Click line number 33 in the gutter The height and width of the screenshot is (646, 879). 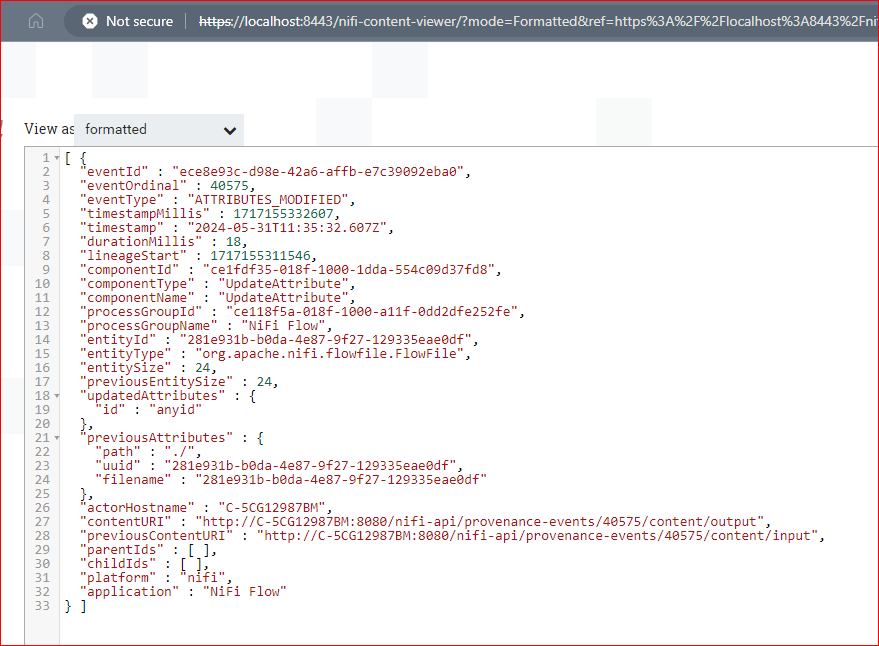coord(42,605)
